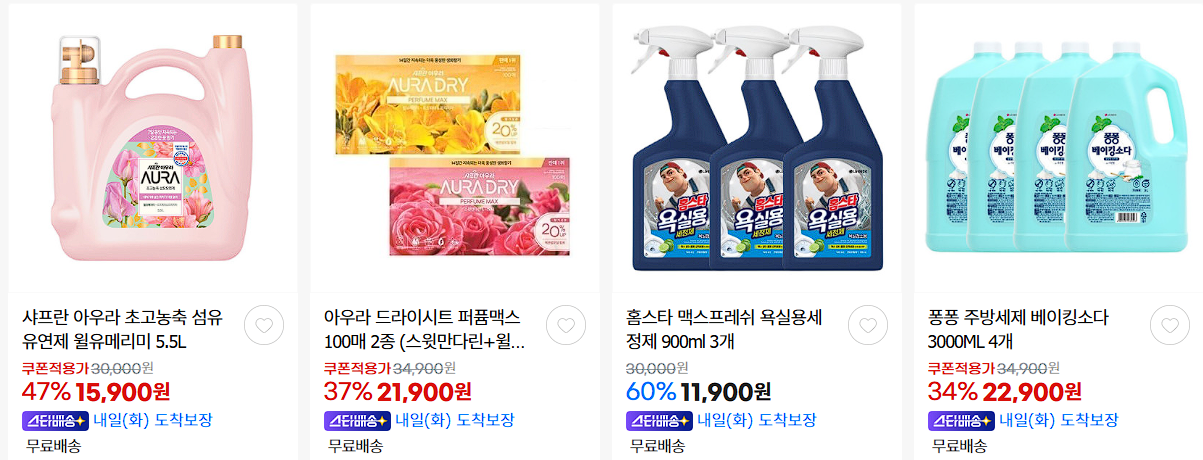This screenshot has height=460, width=1203.
Task: Favorite the Saffron Aura fabric softener with heart
Action: click(x=264, y=325)
